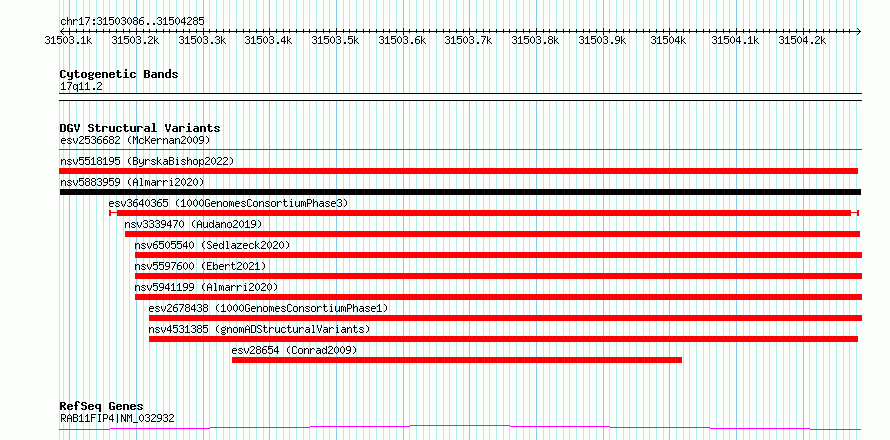Screen dimensions: 890x440
Task: Click the red bar under nsv5941199
Action: [x=498, y=297]
